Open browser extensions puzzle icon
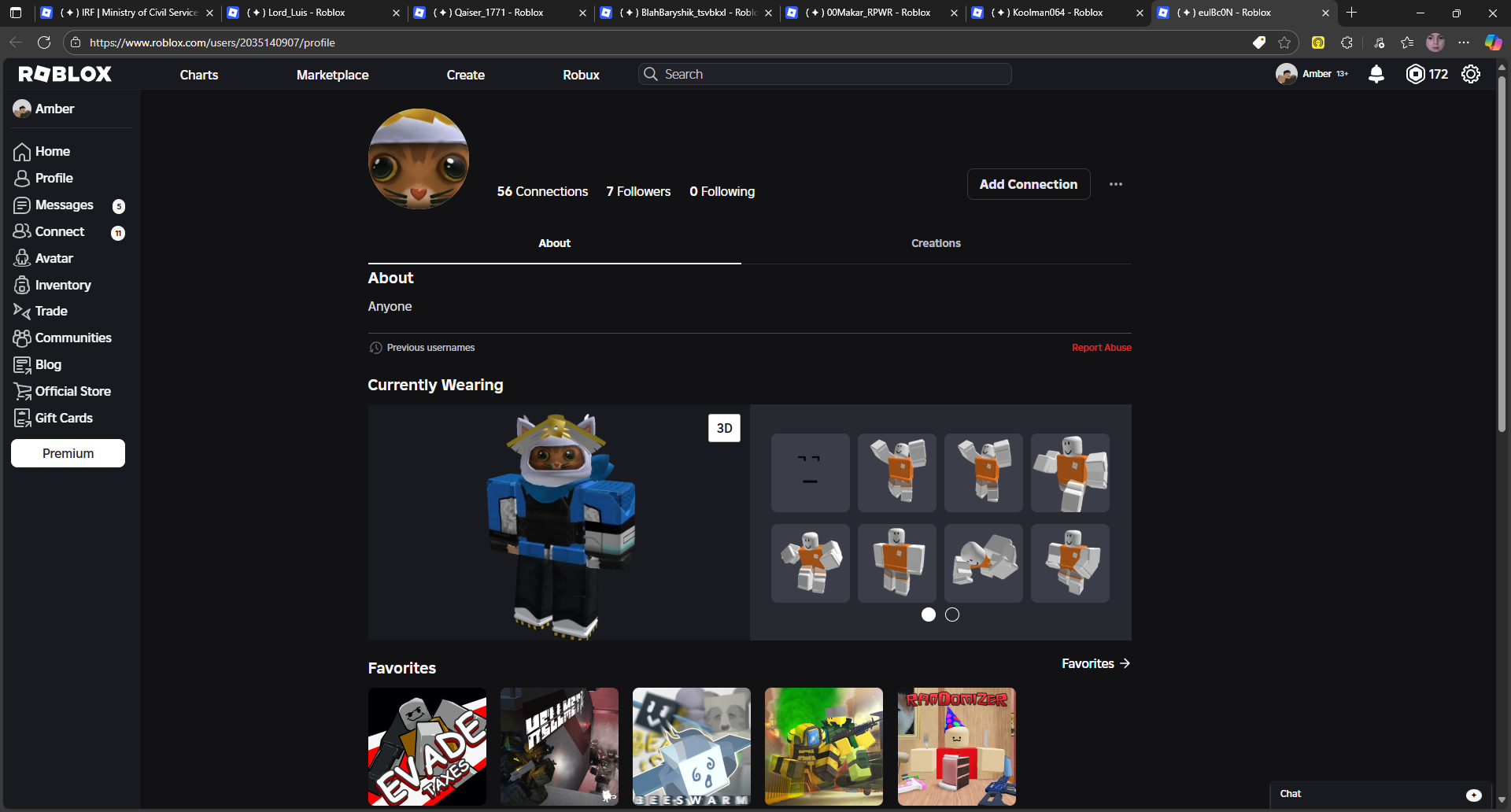Screen dimensions: 1511x812 click(1347, 42)
